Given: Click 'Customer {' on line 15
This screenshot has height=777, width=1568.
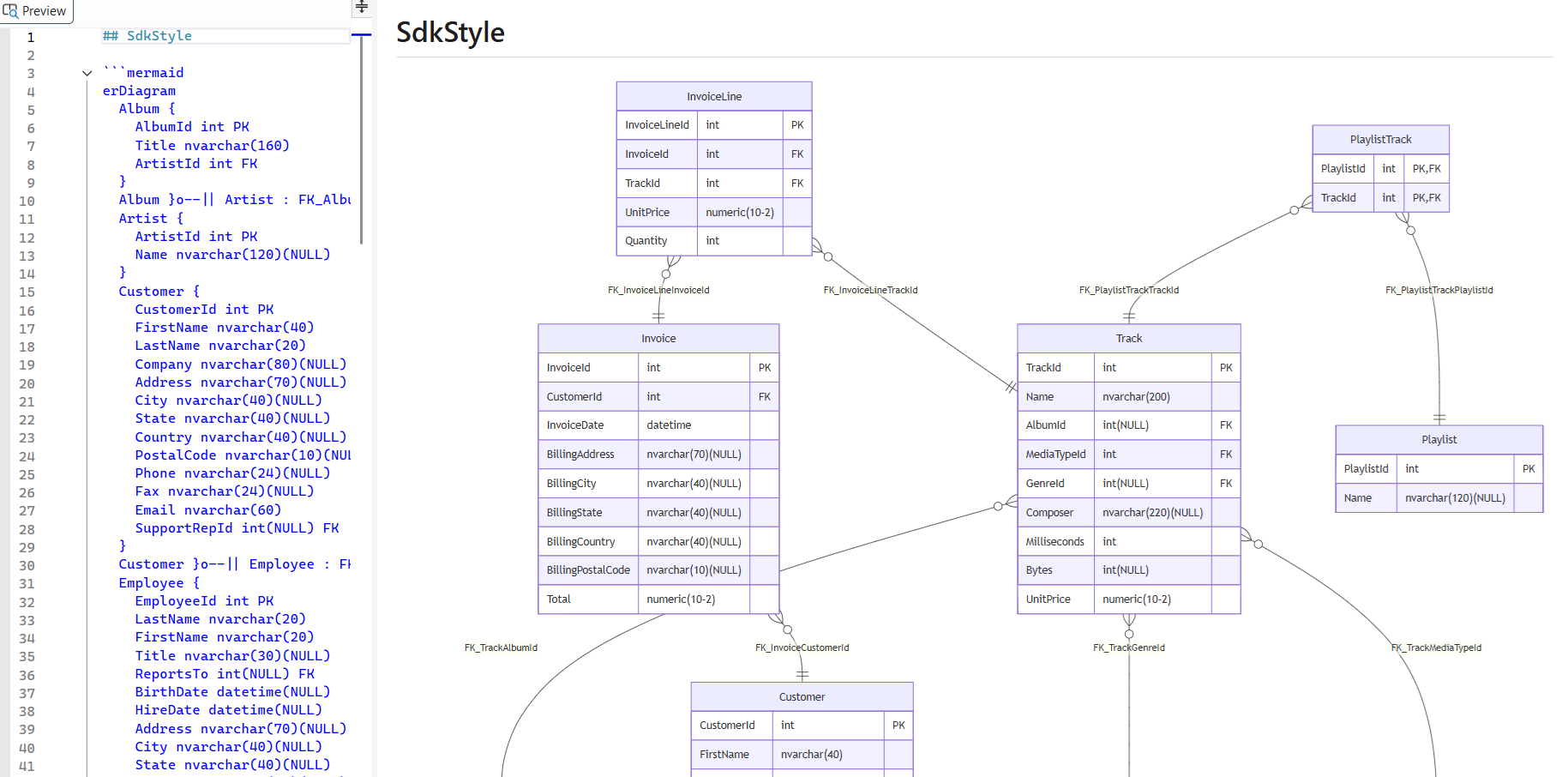Looking at the screenshot, I should 159,292.
